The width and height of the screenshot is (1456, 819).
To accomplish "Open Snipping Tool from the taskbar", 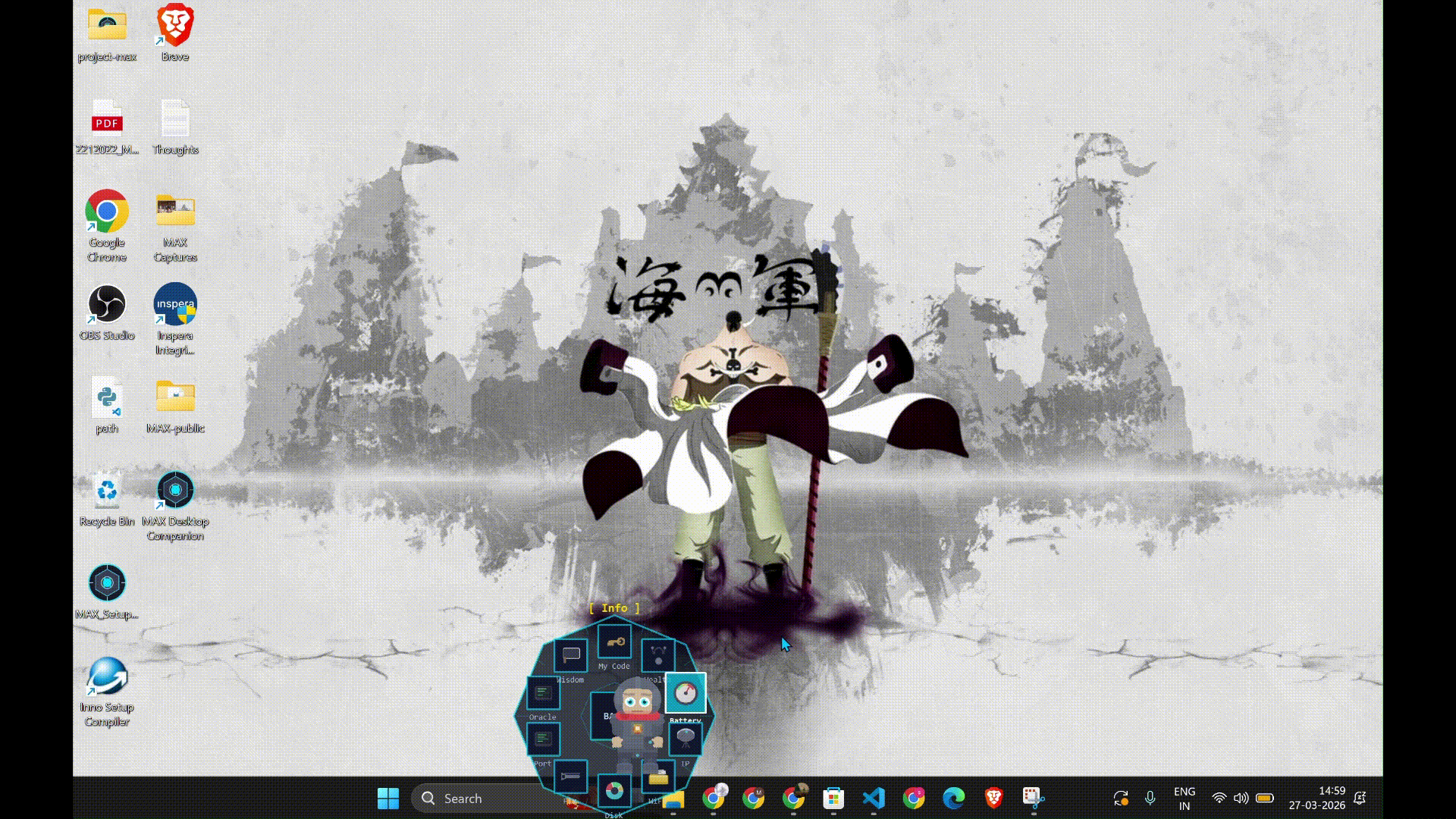I will tap(1034, 798).
